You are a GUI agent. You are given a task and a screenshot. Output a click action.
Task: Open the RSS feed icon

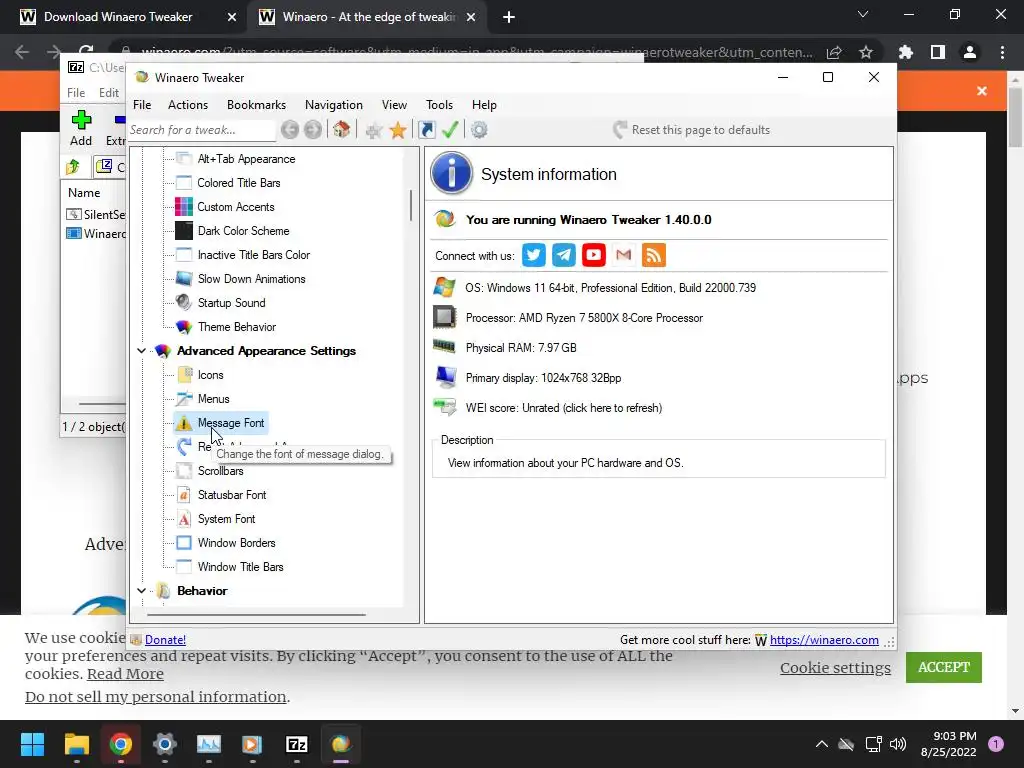pyautogui.click(x=654, y=255)
